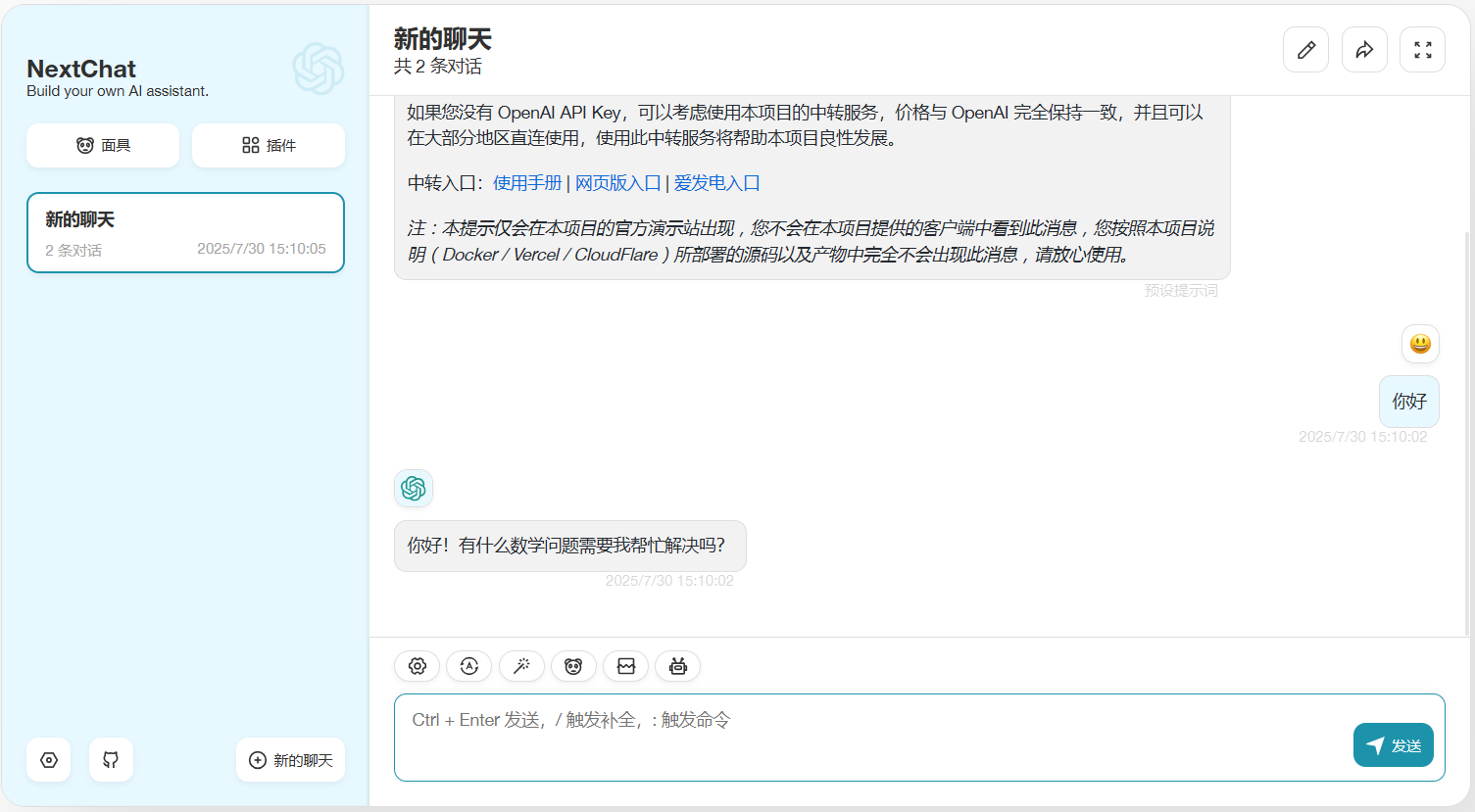This screenshot has height=812, width=1475.
Task: Toggle the auto theme mode icon
Action: tap(469, 666)
